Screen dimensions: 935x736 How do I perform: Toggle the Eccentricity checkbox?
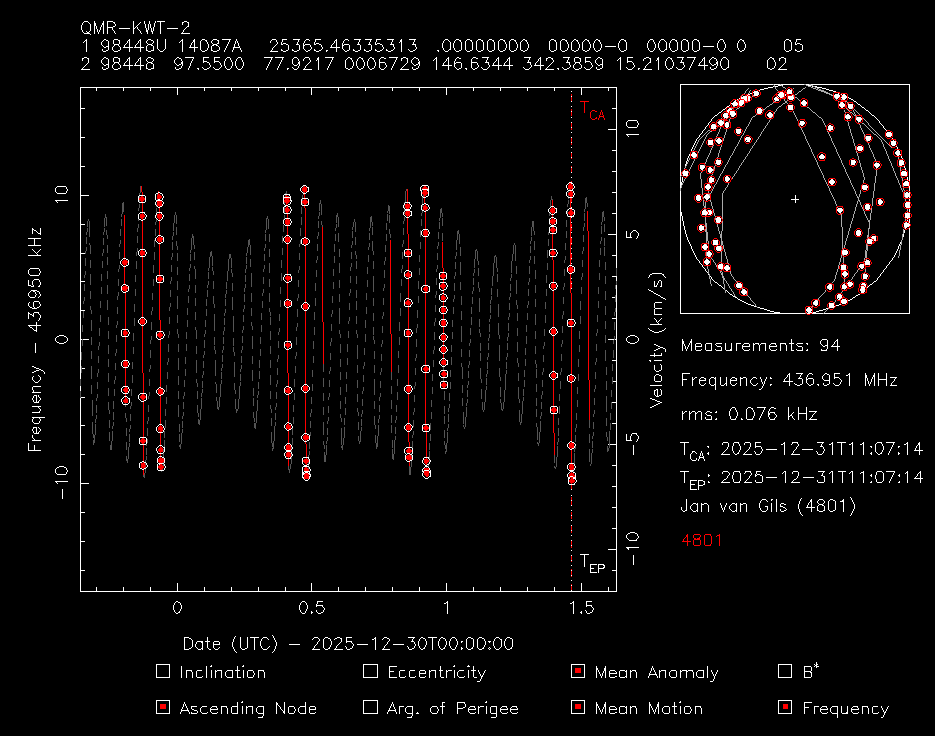pos(370,672)
